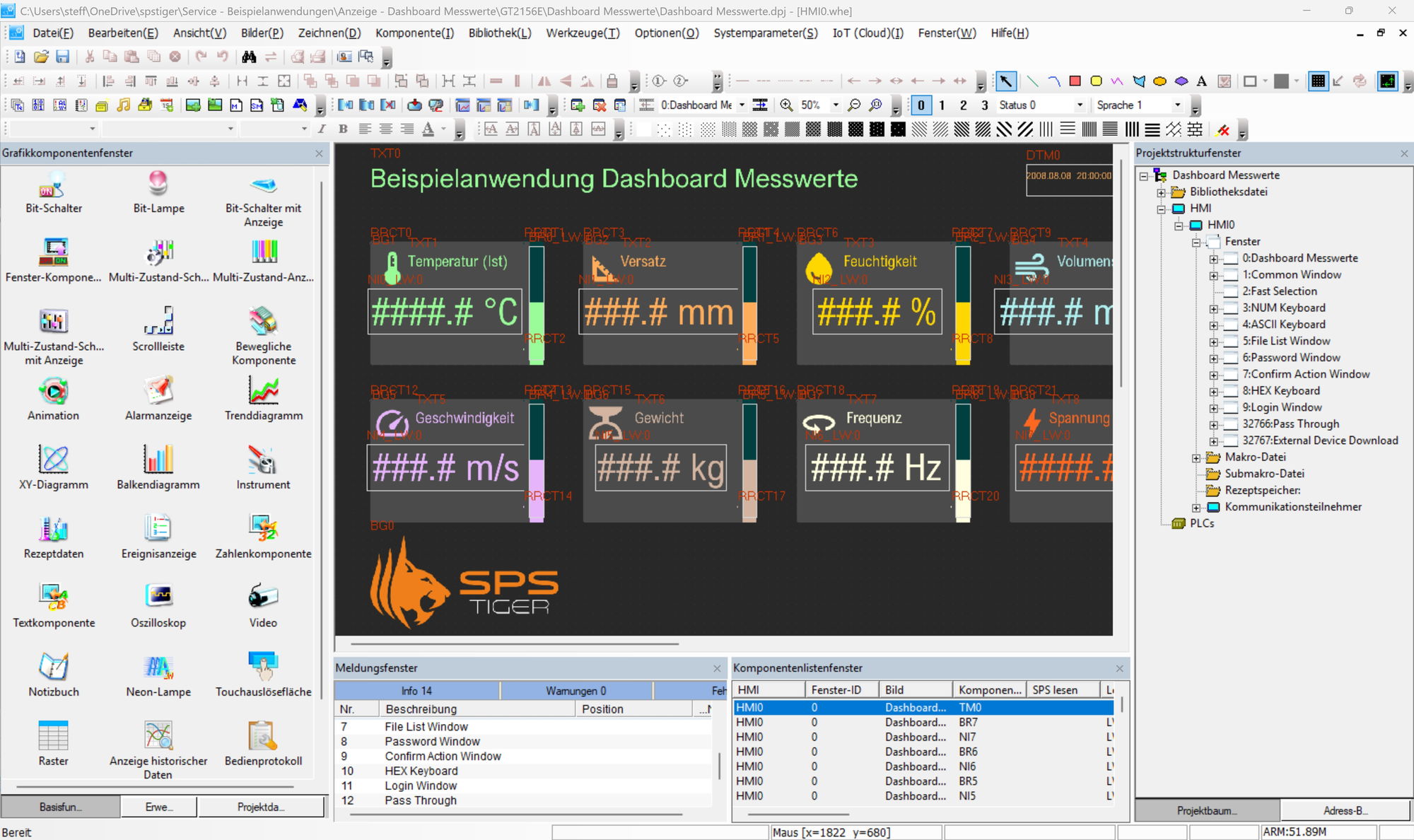
Task: Select the rectangle drawing tool
Action: click(x=1075, y=81)
